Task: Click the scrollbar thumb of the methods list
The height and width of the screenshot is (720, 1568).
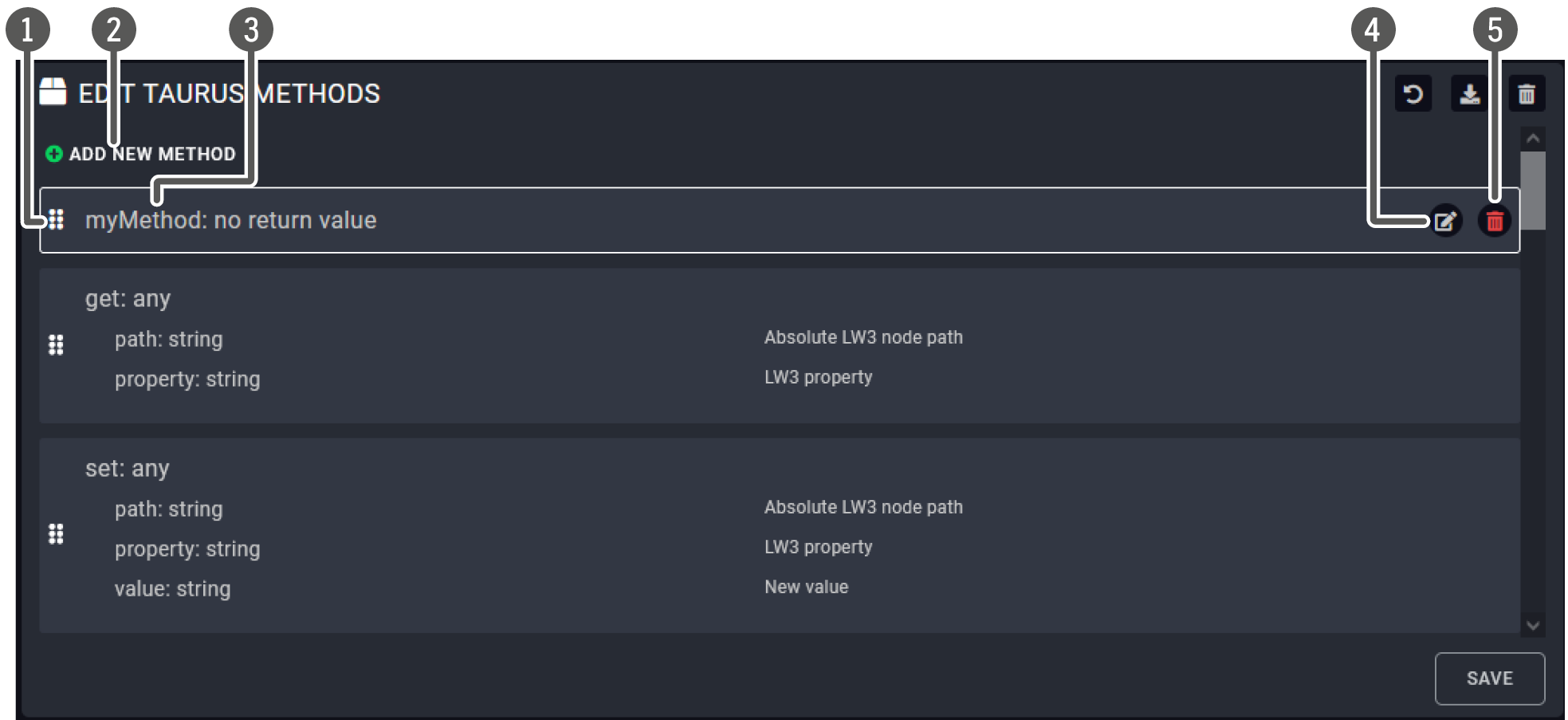Action: [x=1532, y=190]
